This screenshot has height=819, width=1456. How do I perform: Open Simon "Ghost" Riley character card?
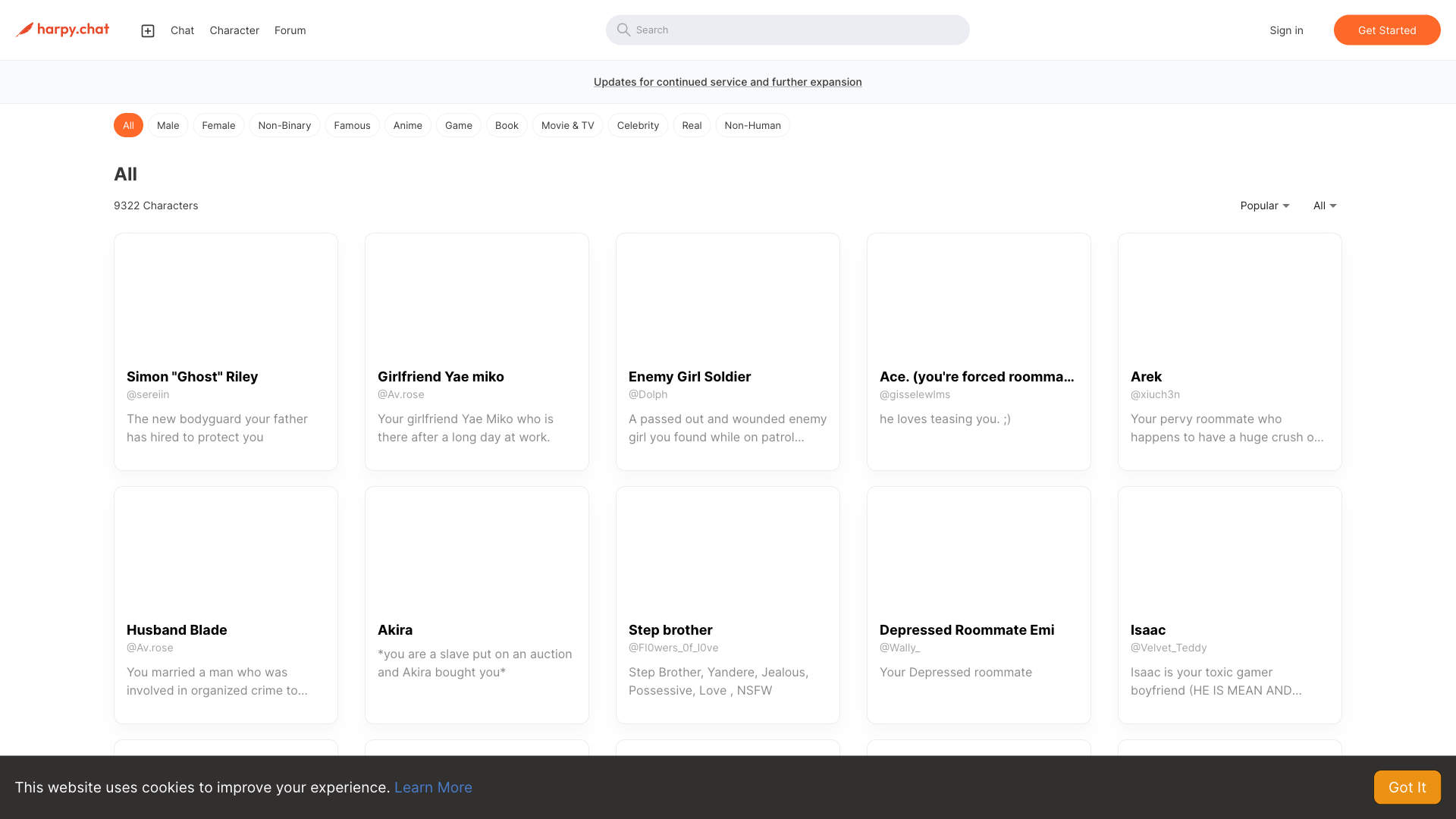tap(226, 352)
